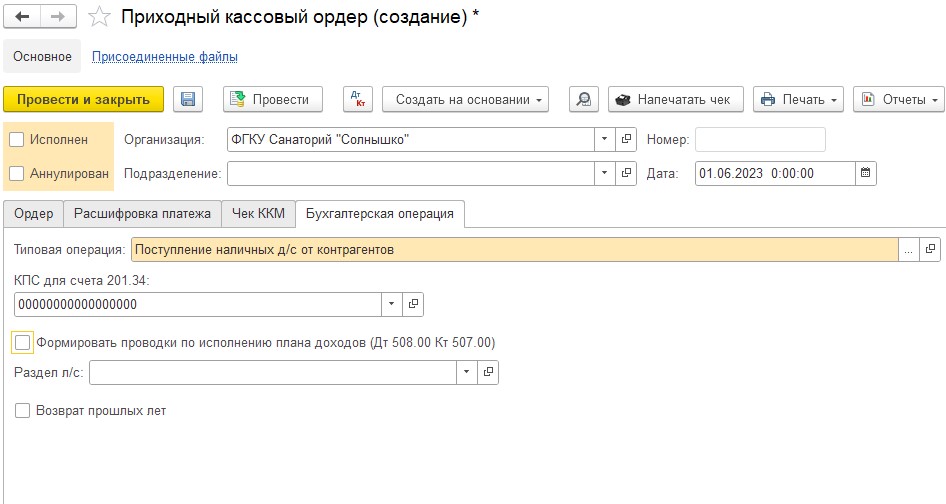946x504 pixels.
Task: Click the Типовая операция field
Action: (x=515, y=249)
